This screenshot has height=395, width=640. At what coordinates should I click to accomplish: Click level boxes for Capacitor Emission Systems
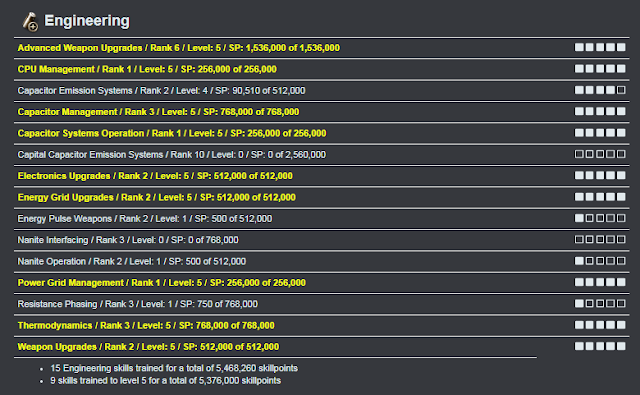point(600,90)
